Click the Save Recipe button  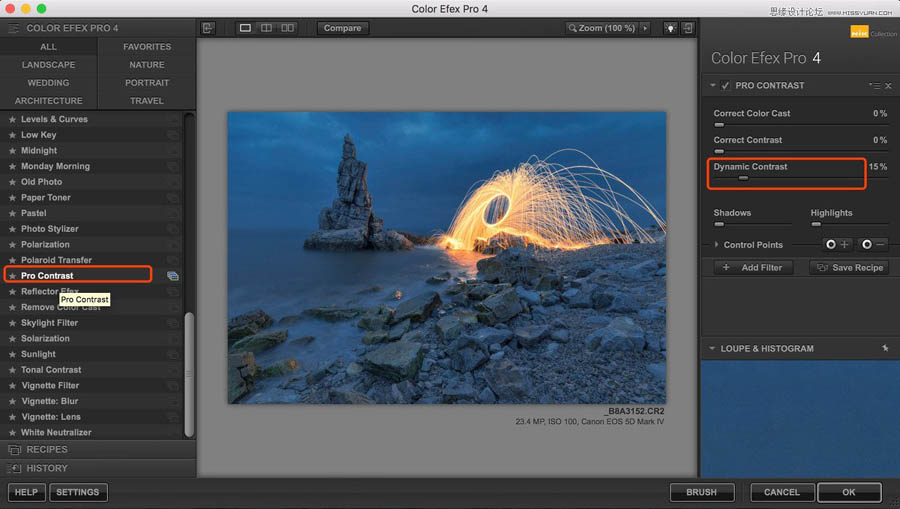tap(849, 268)
